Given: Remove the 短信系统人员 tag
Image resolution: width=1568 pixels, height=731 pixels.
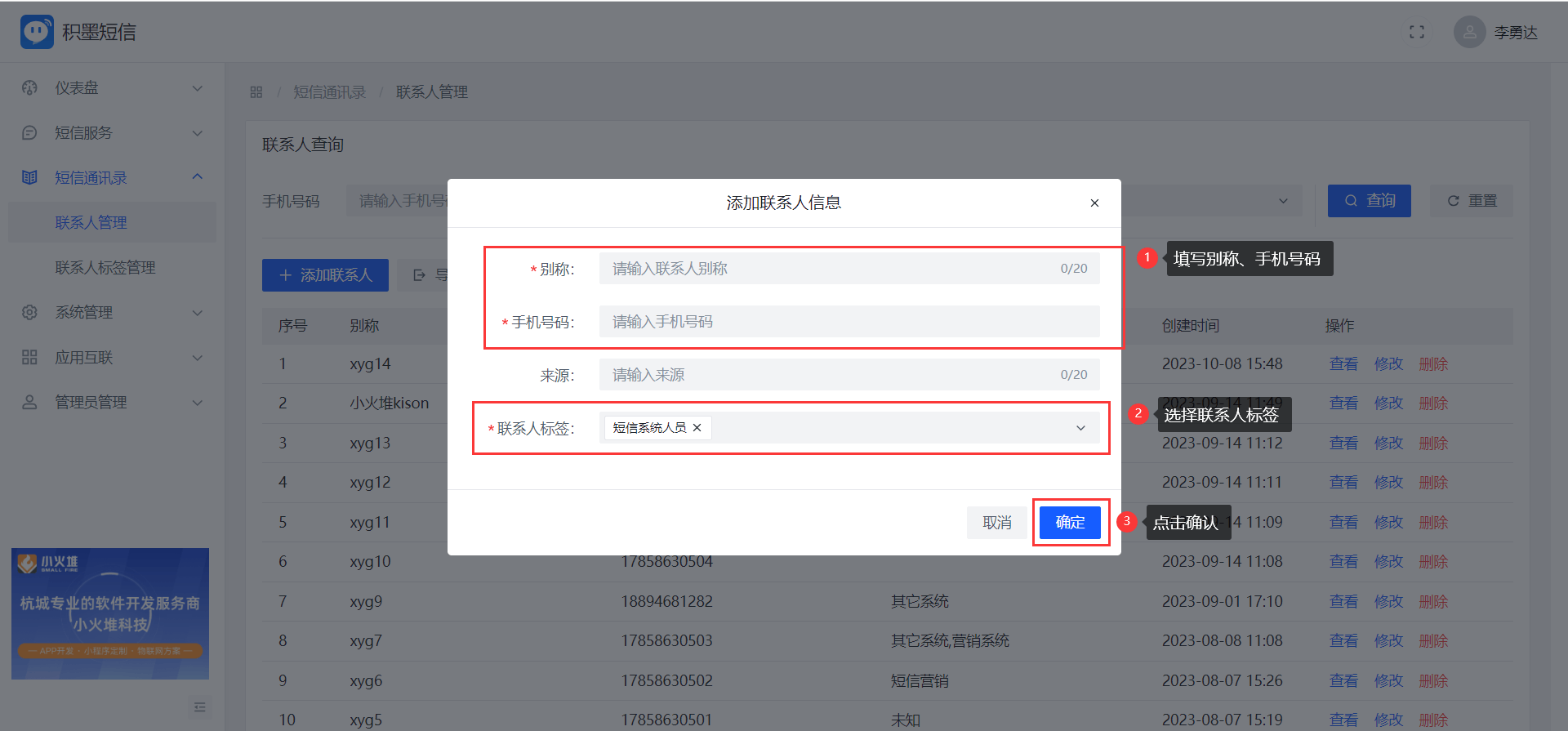Looking at the screenshot, I should click(x=697, y=427).
